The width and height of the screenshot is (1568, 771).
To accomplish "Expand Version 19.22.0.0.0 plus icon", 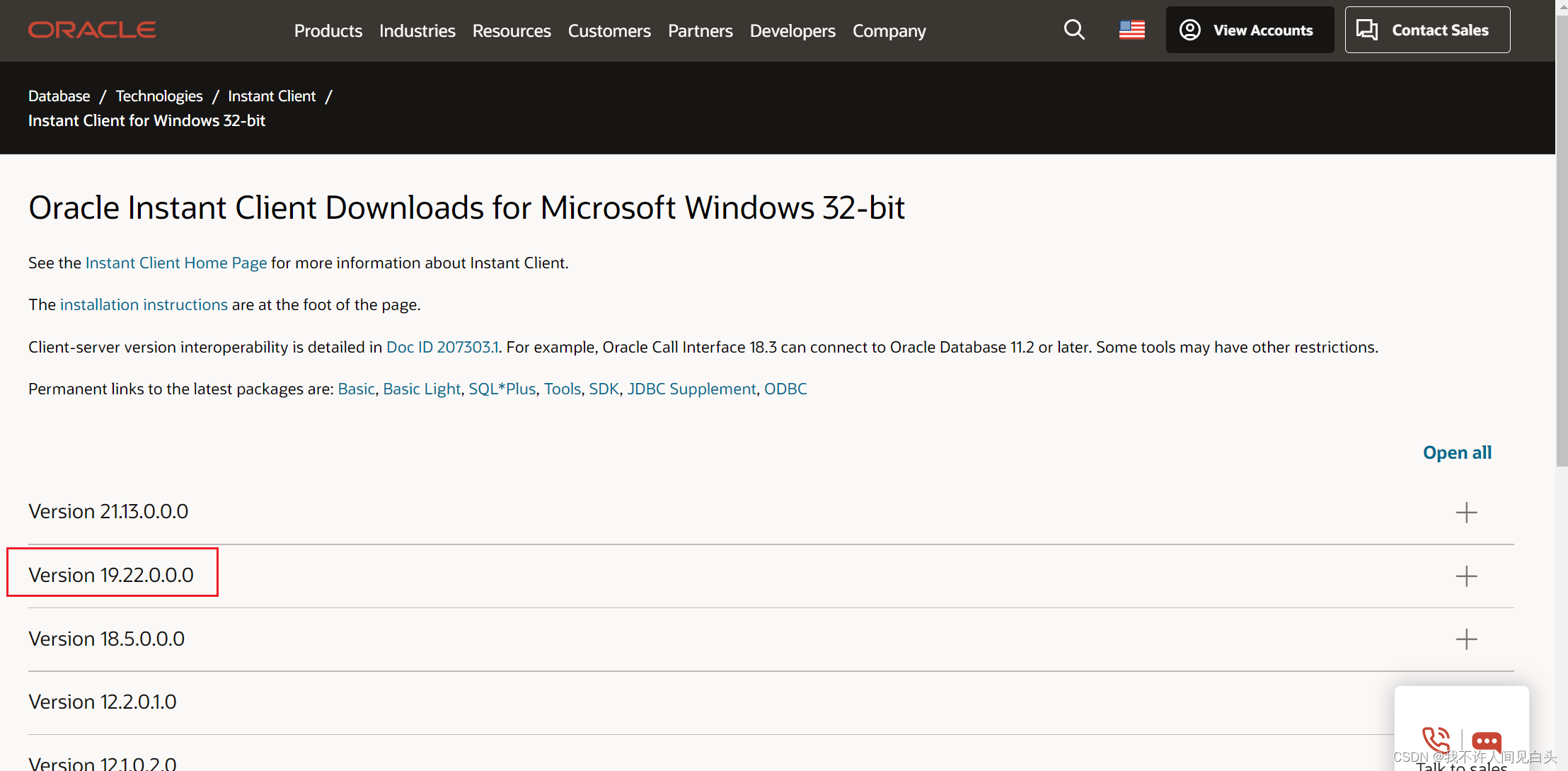I will (1466, 576).
